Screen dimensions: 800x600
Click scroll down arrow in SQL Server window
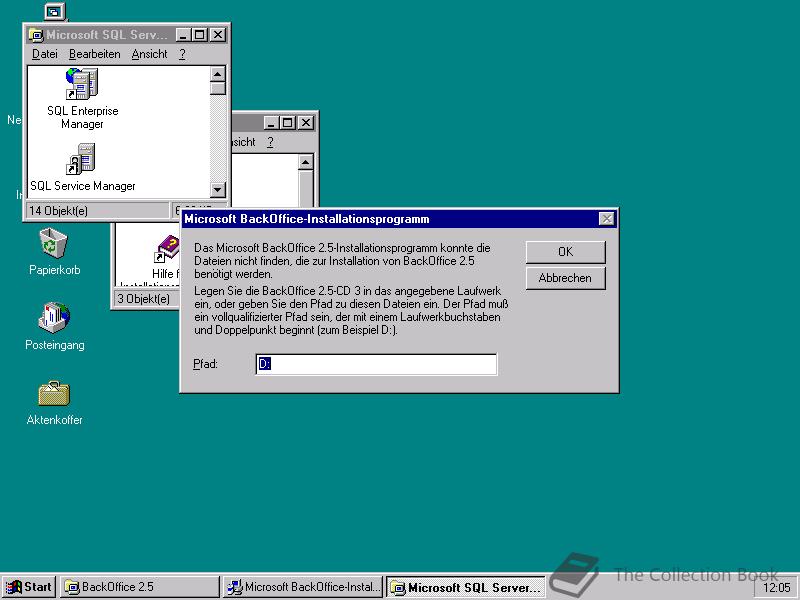pos(218,190)
